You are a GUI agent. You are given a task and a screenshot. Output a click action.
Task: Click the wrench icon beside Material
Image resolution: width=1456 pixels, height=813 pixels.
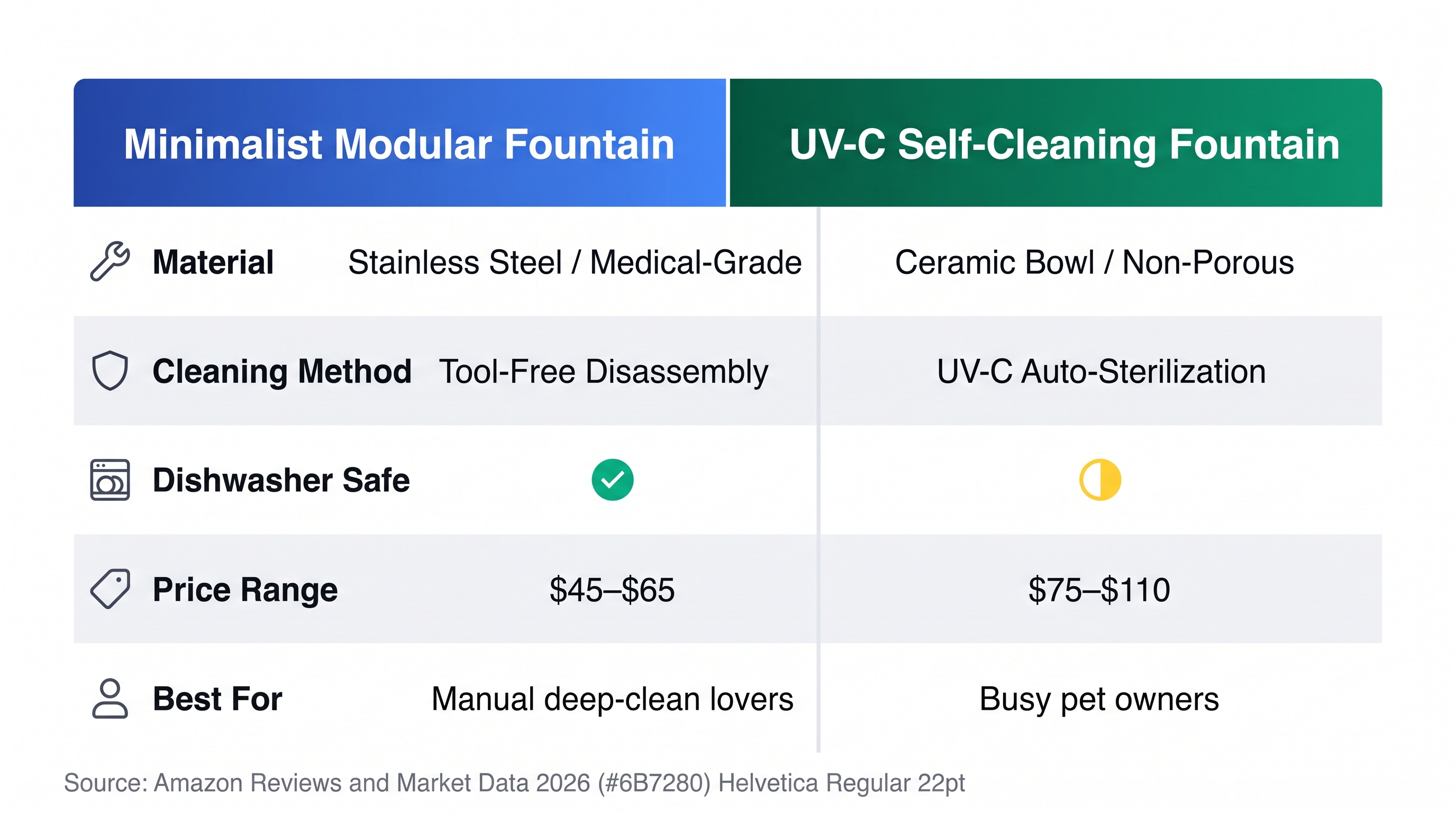(110, 261)
